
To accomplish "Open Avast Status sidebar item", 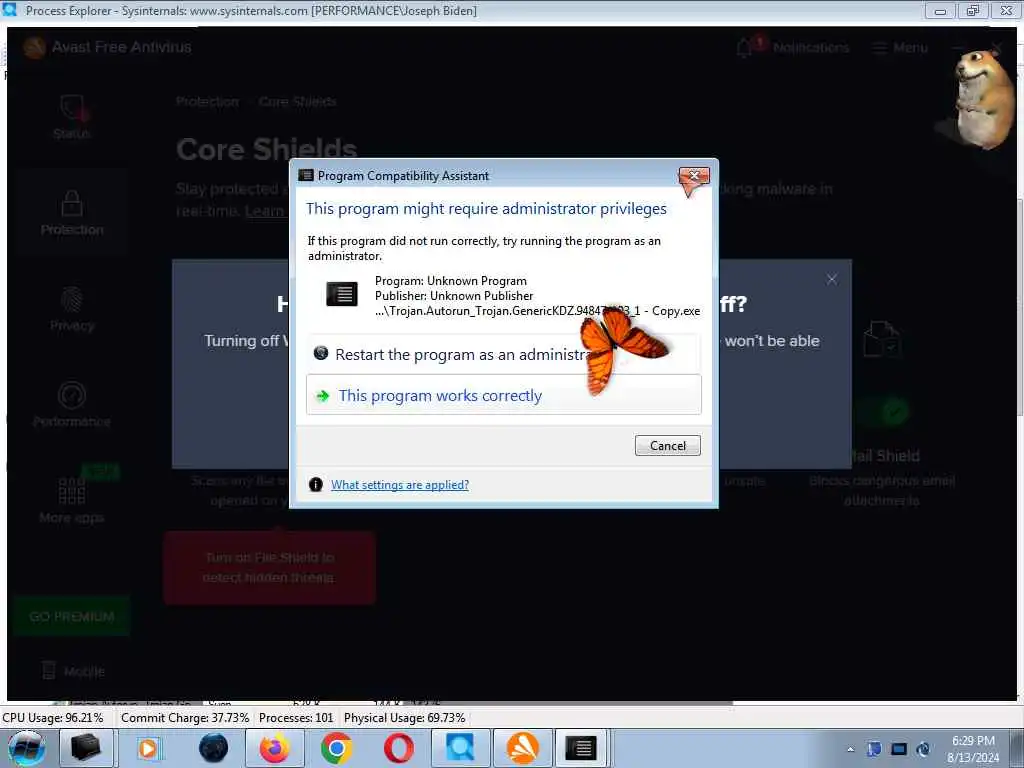I will [x=72, y=117].
